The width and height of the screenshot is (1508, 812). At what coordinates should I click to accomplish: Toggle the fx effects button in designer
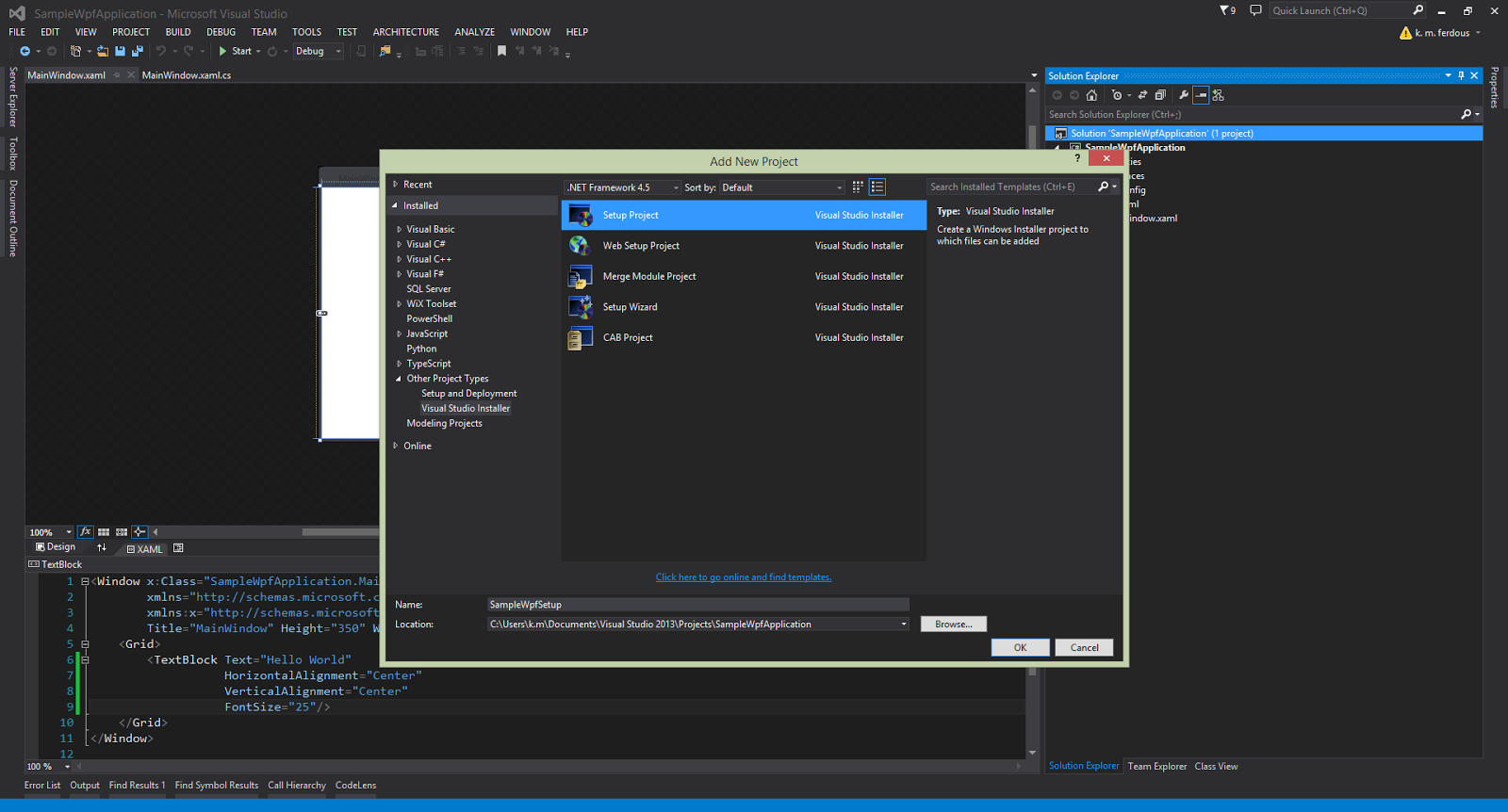[86, 532]
